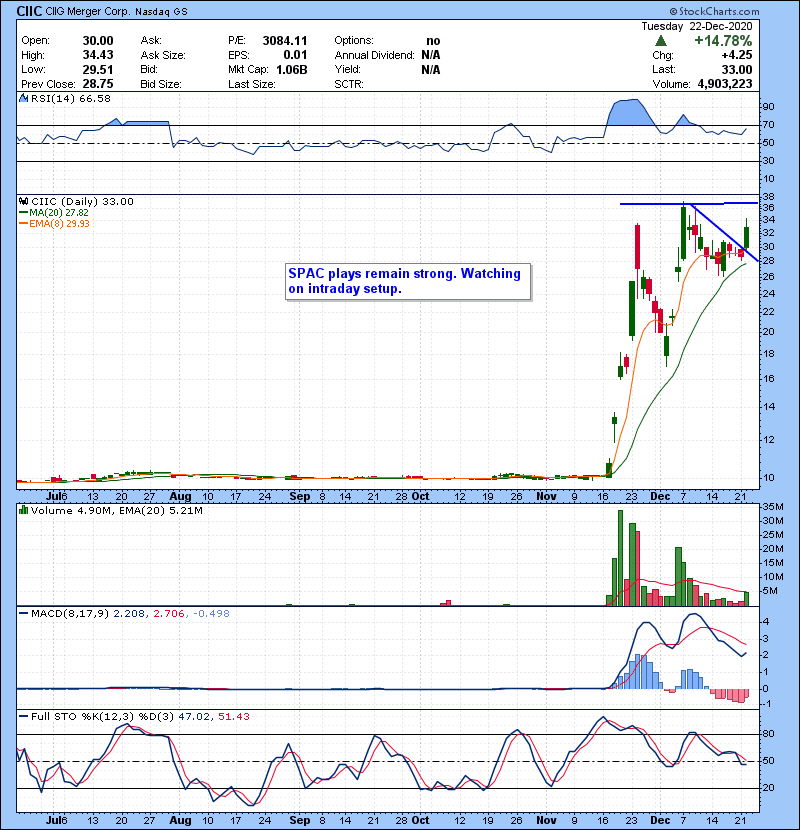Image resolution: width=800 pixels, height=830 pixels.
Task: Click the Annual Dividend label
Action: (x=374, y=55)
